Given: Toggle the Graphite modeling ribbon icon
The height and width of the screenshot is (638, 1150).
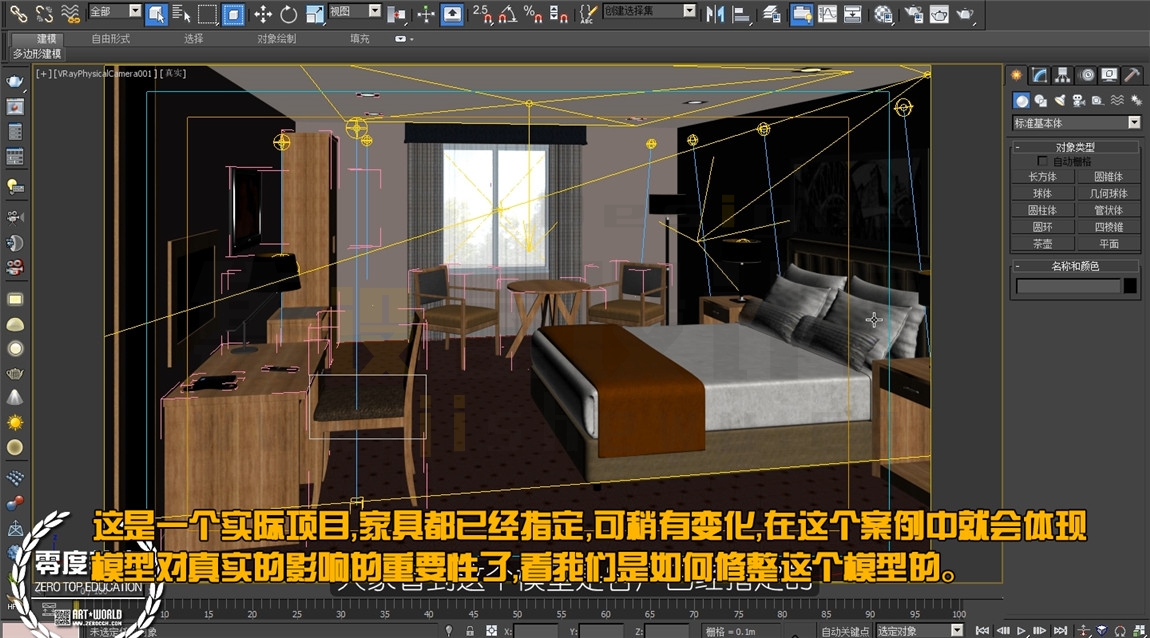Looking at the screenshot, I should (801, 13).
